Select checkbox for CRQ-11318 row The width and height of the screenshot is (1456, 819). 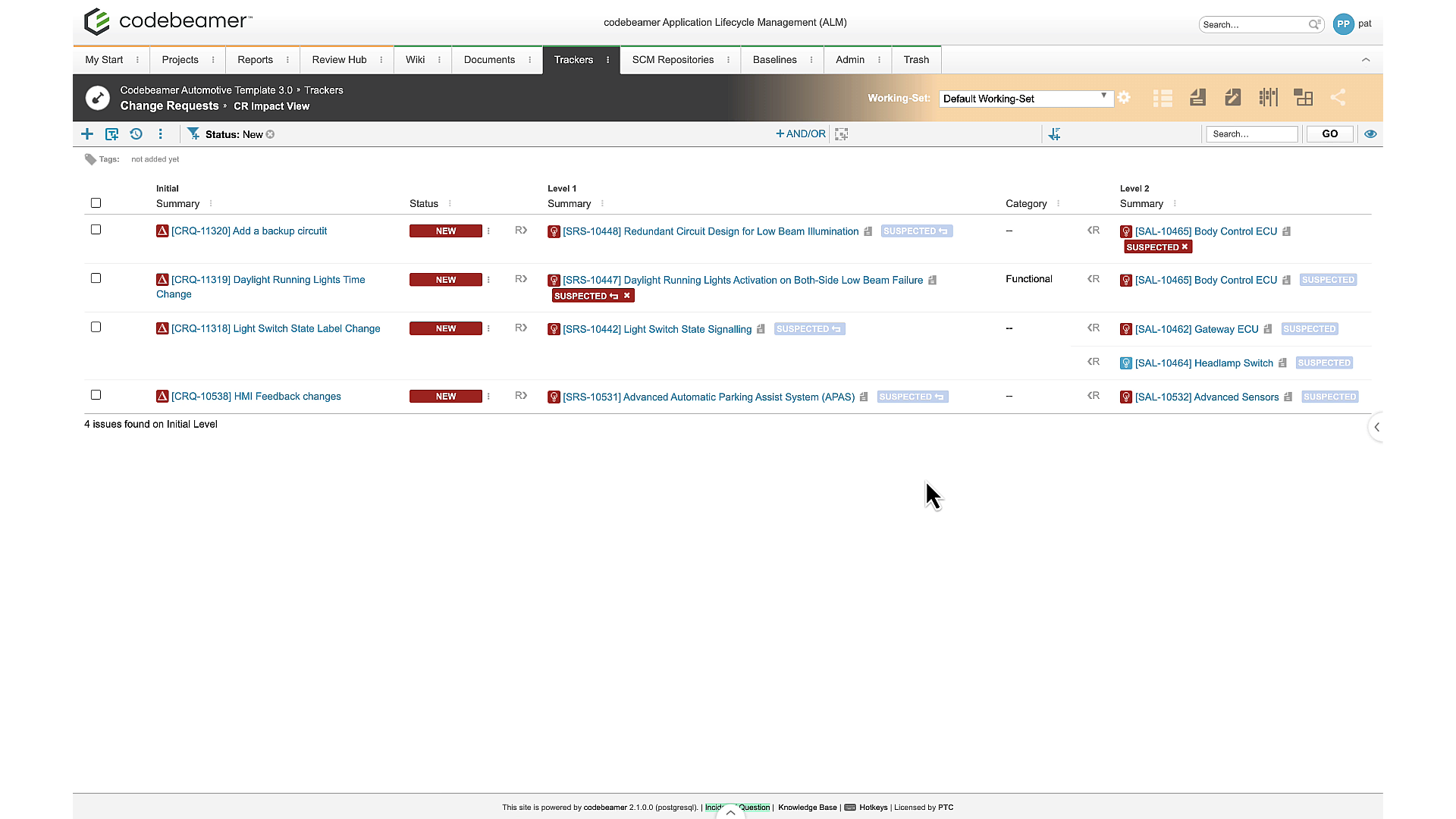(96, 327)
